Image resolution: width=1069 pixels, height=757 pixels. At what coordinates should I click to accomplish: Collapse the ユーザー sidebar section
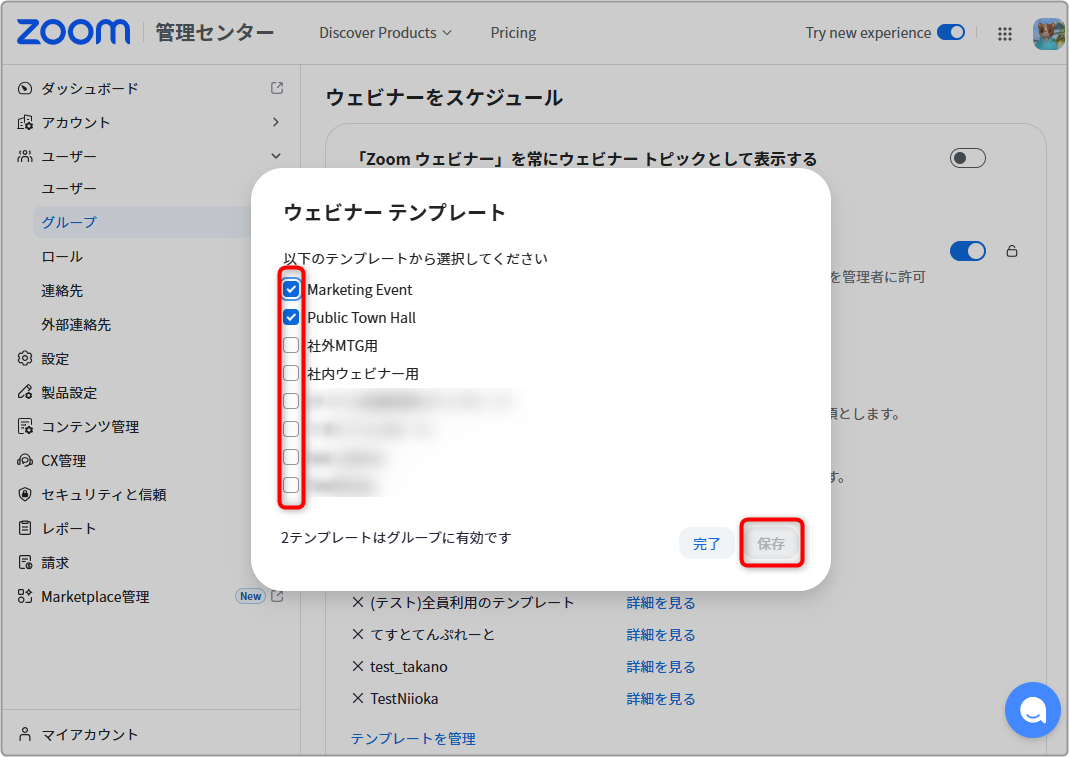pyautogui.click(x=275, y=156)
